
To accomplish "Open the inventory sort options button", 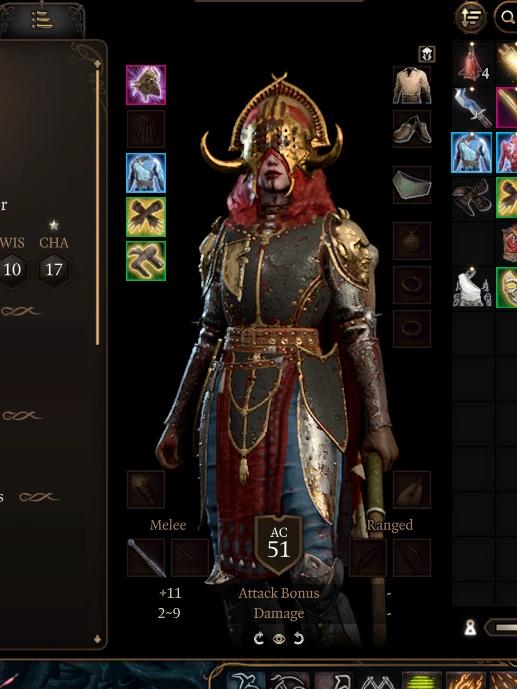I will coord(471,17).
